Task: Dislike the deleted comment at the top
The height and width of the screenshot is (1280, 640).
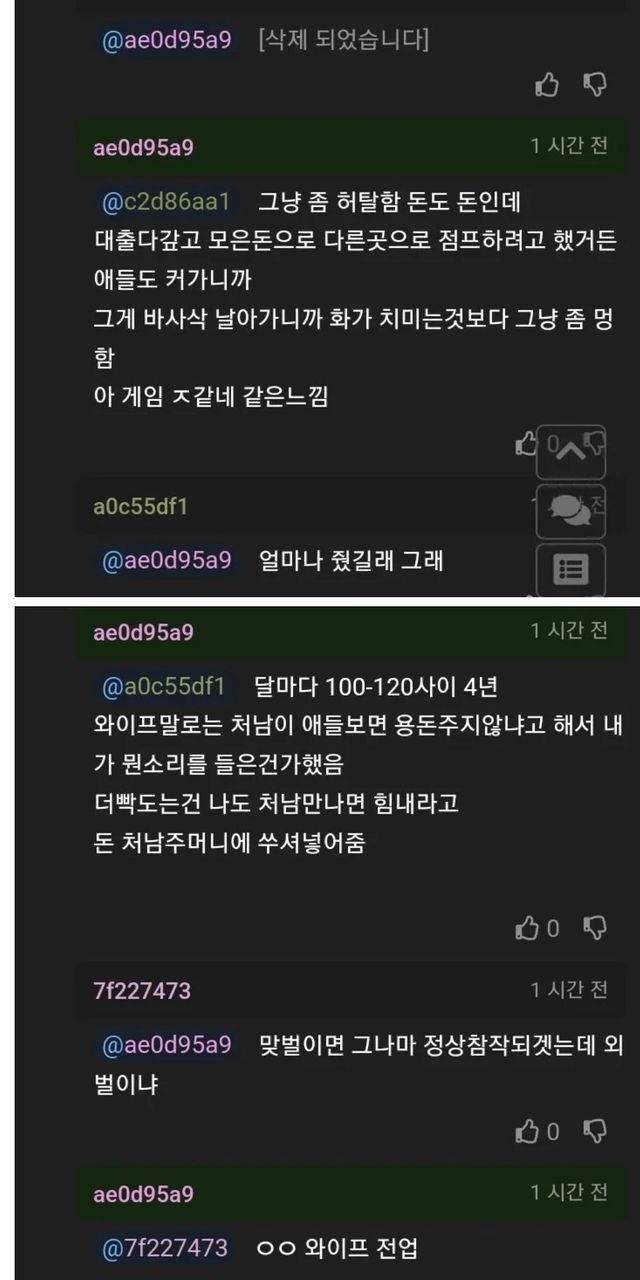Action: [x=595, y=86]
